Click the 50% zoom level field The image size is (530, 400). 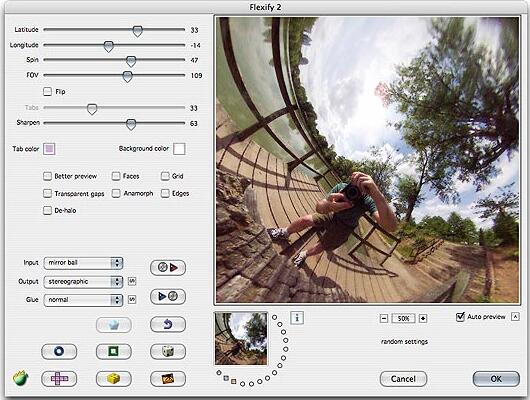tap(403, 318)
